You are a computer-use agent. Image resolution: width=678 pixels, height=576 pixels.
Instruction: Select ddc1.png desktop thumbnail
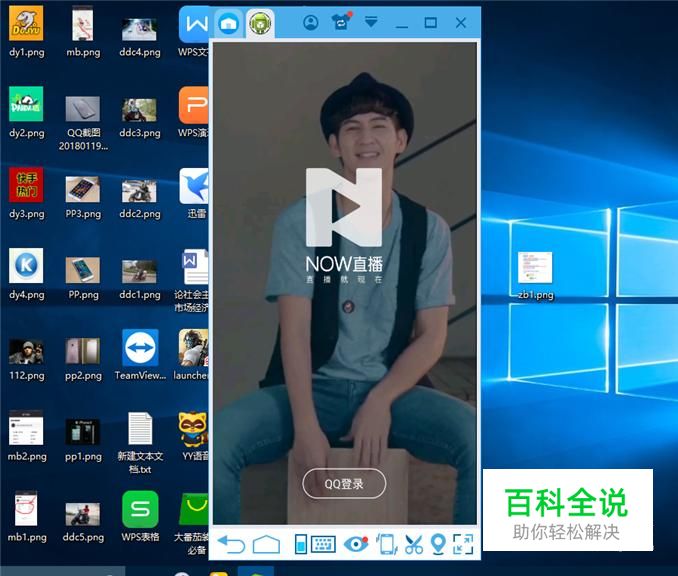pos(140,280)
